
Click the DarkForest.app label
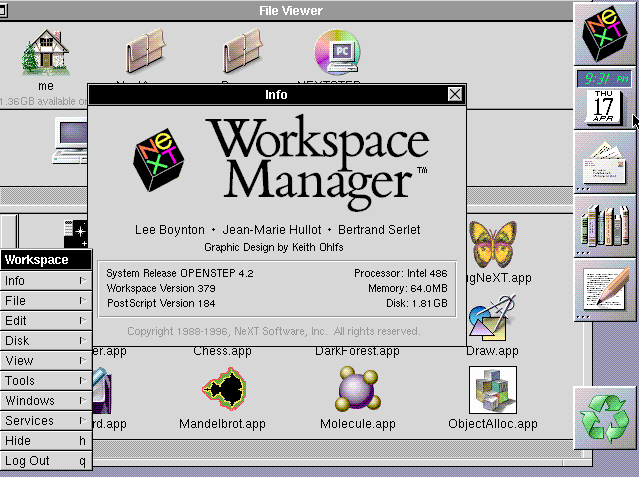(357, 351)
